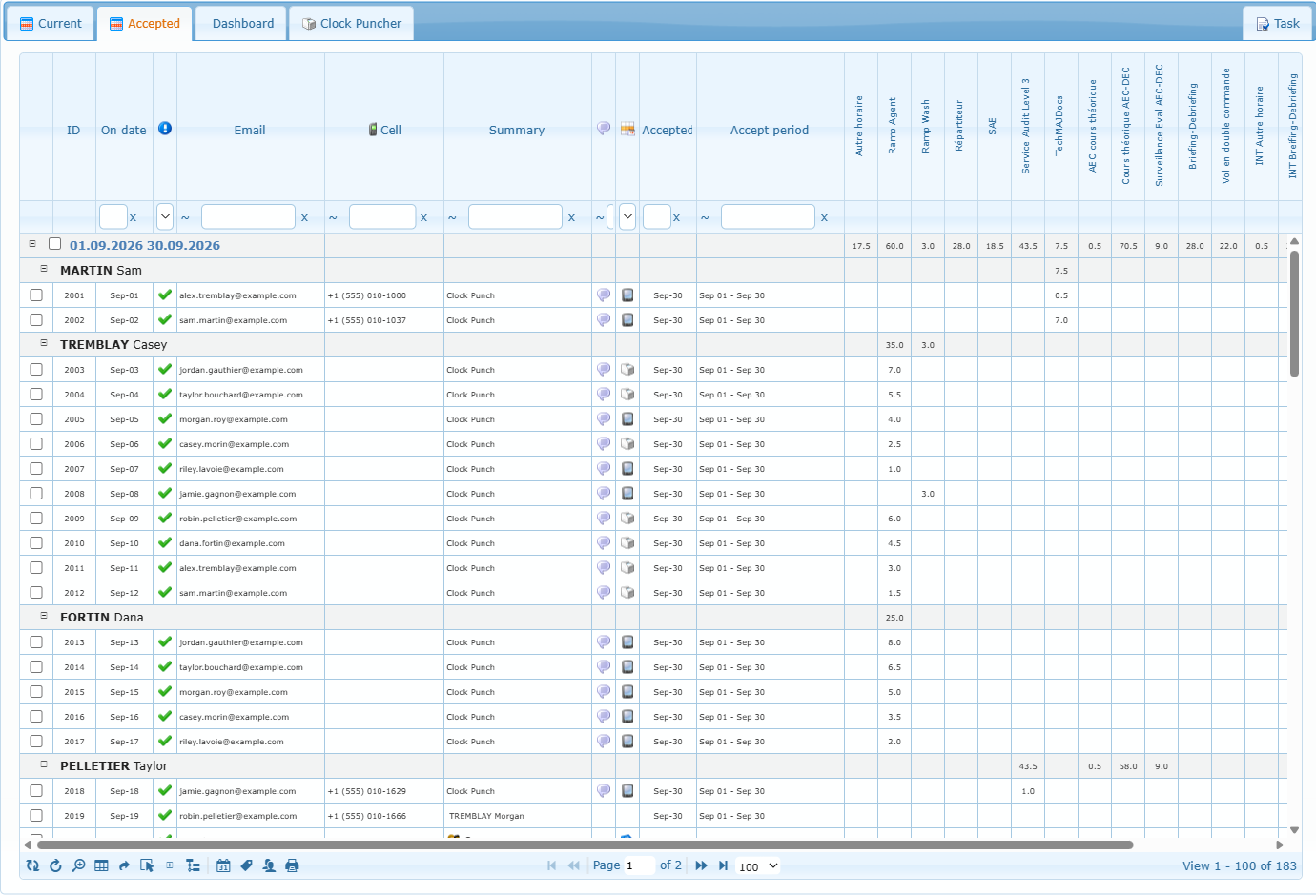Print the grid using printer icon
This screenshot has width=1316, height=896.
tap(292, 865)
